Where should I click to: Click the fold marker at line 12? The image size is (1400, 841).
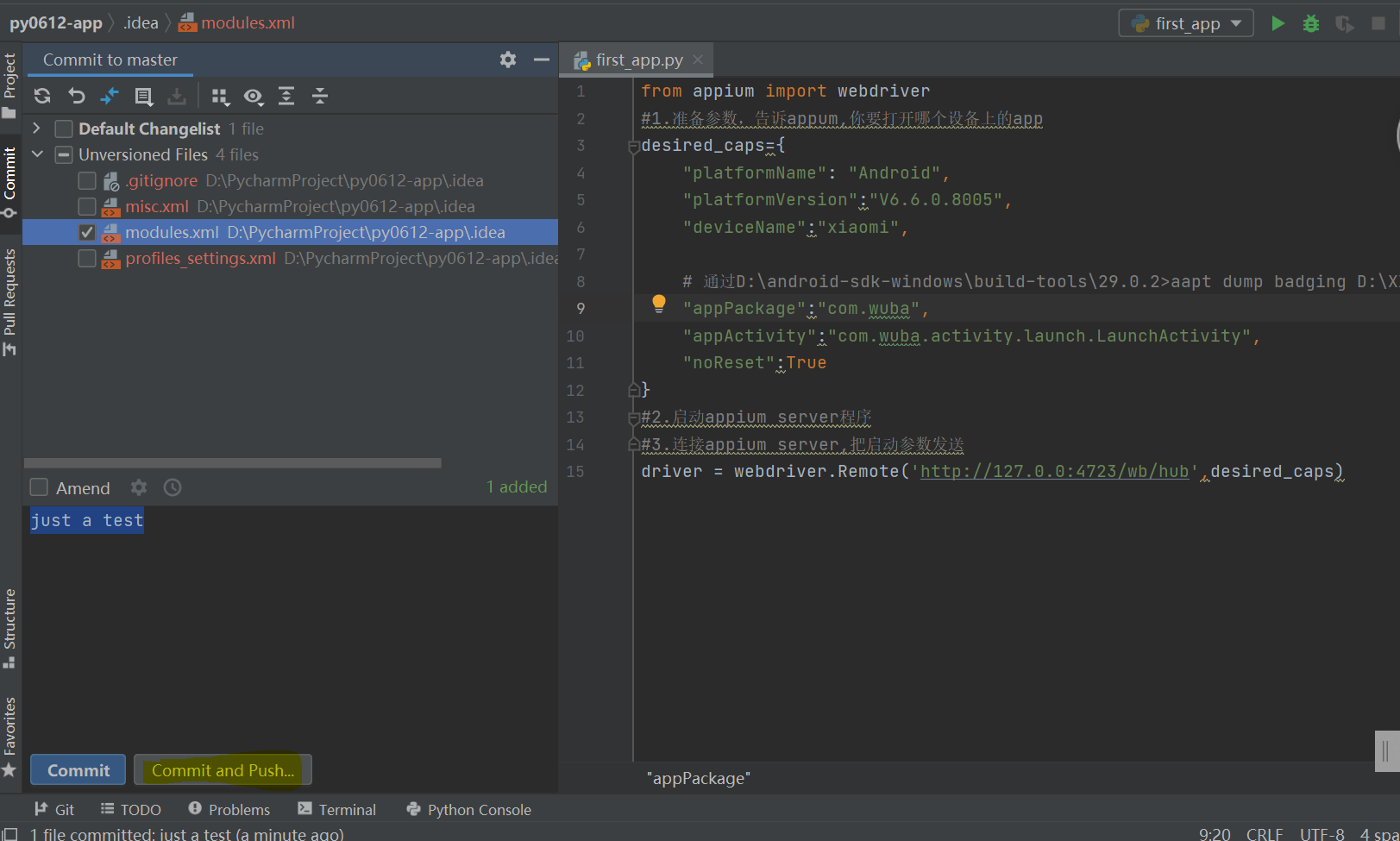coord(634,390)
